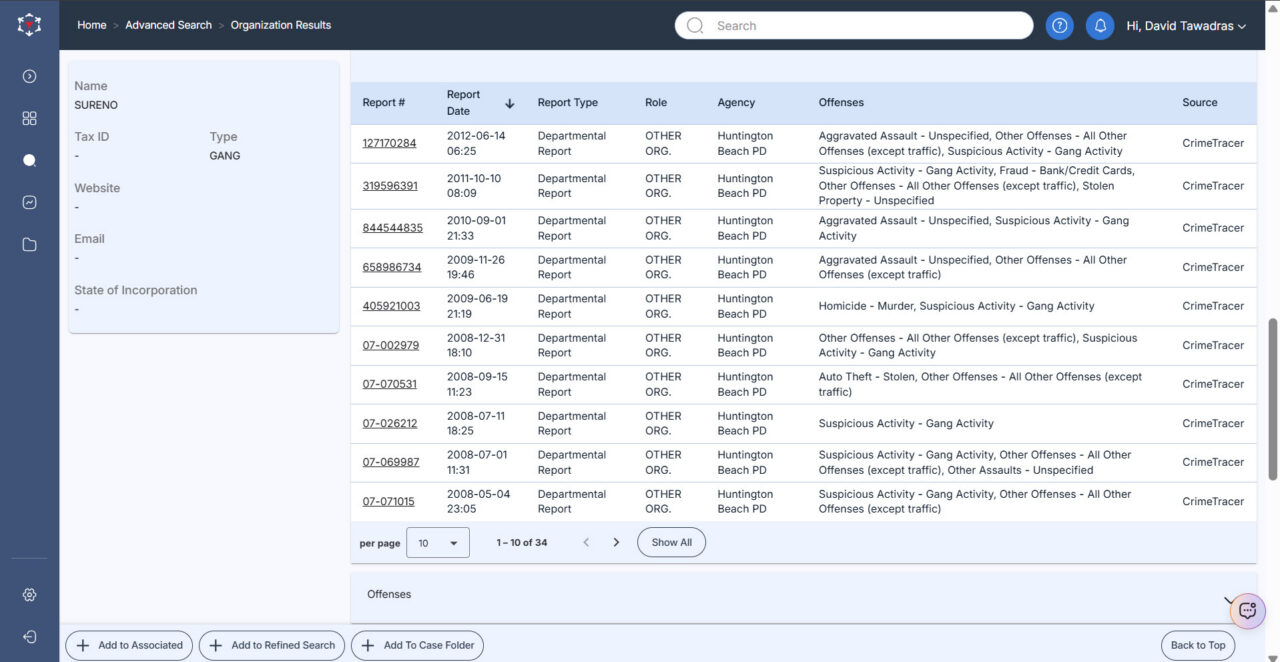This screenshot has height=662, width=1280.
Task: Click the app logo icon in the sidebar
Action: click(29, 25)
